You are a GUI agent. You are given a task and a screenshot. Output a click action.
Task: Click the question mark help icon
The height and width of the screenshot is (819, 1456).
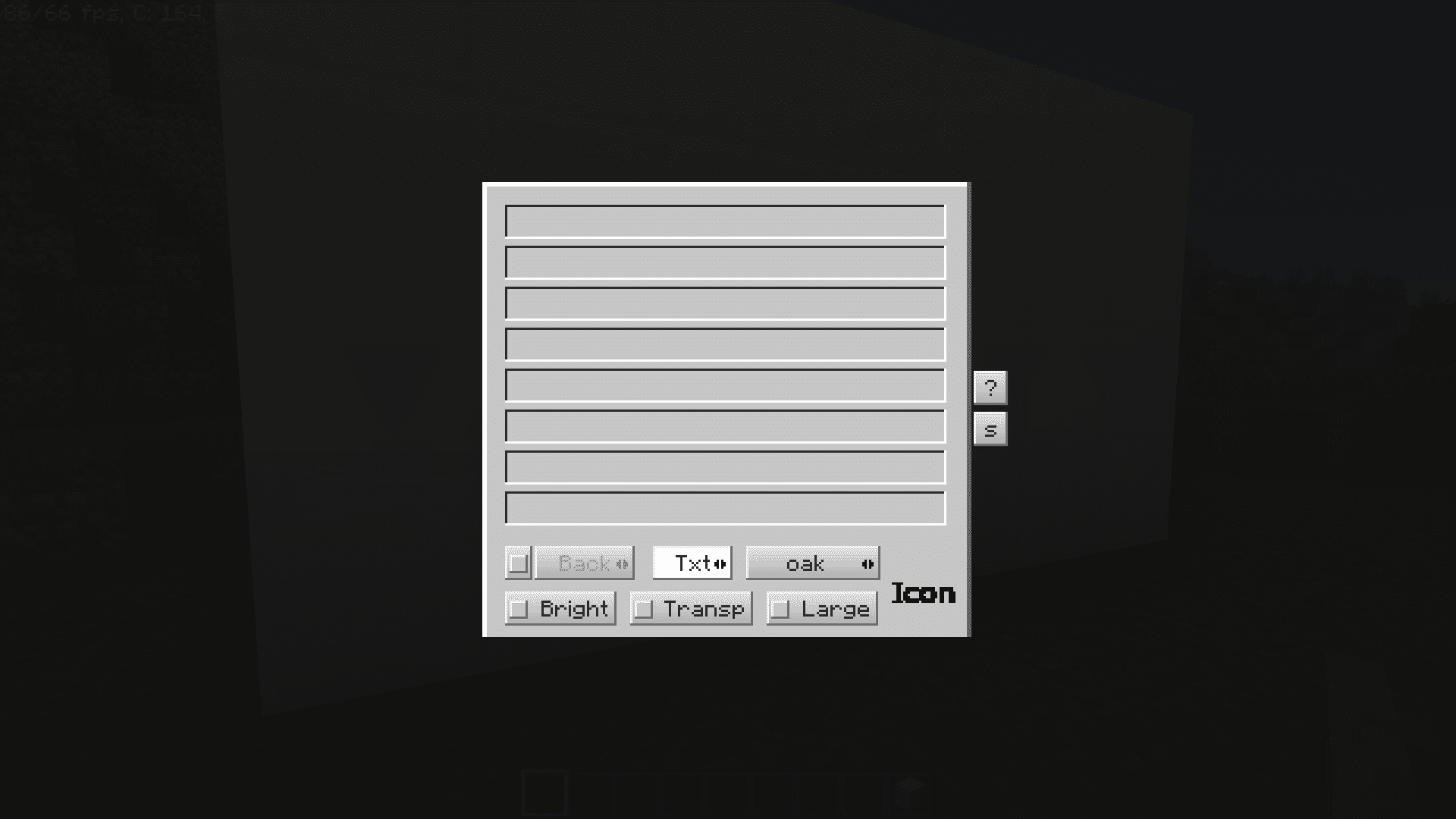point(990,387)
